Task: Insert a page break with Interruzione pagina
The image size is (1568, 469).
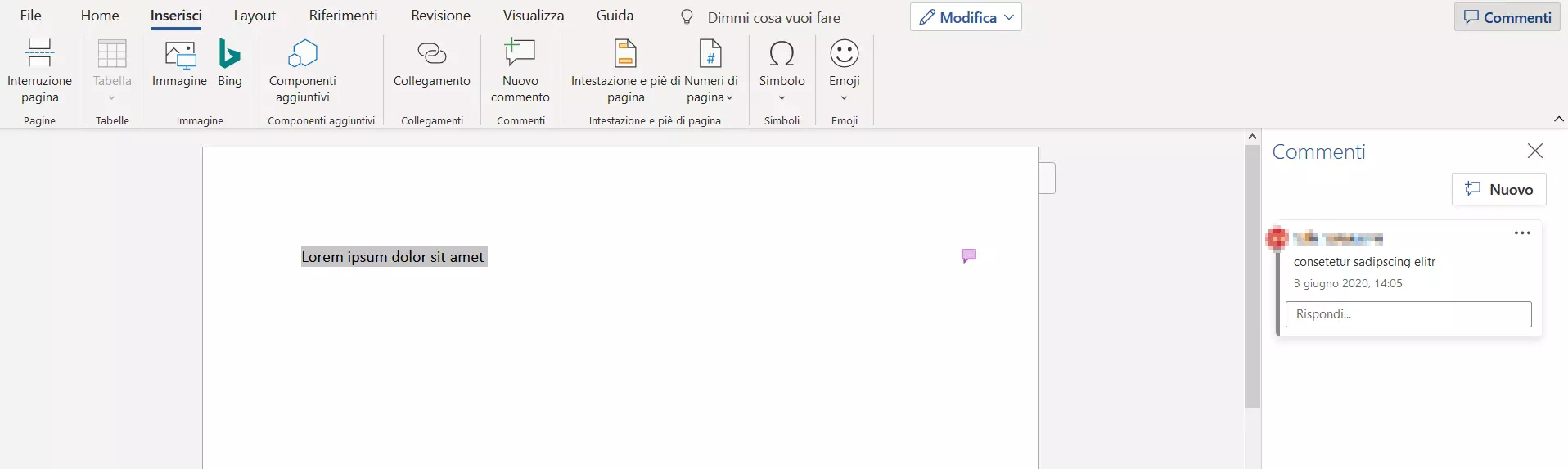Action: (39, 71)
